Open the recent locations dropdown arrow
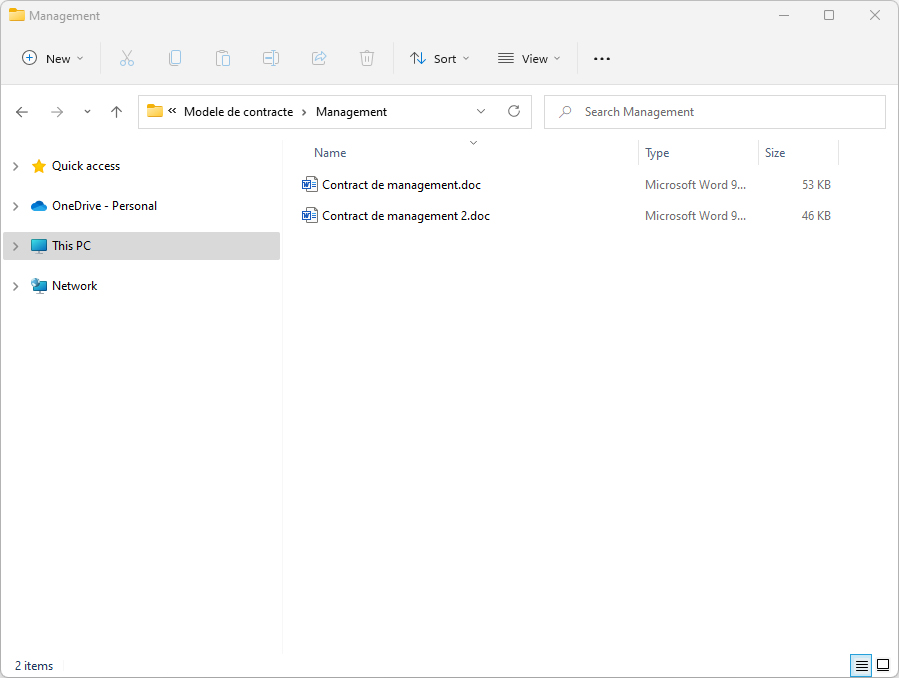The image size is (899, 678). [87, 112]
